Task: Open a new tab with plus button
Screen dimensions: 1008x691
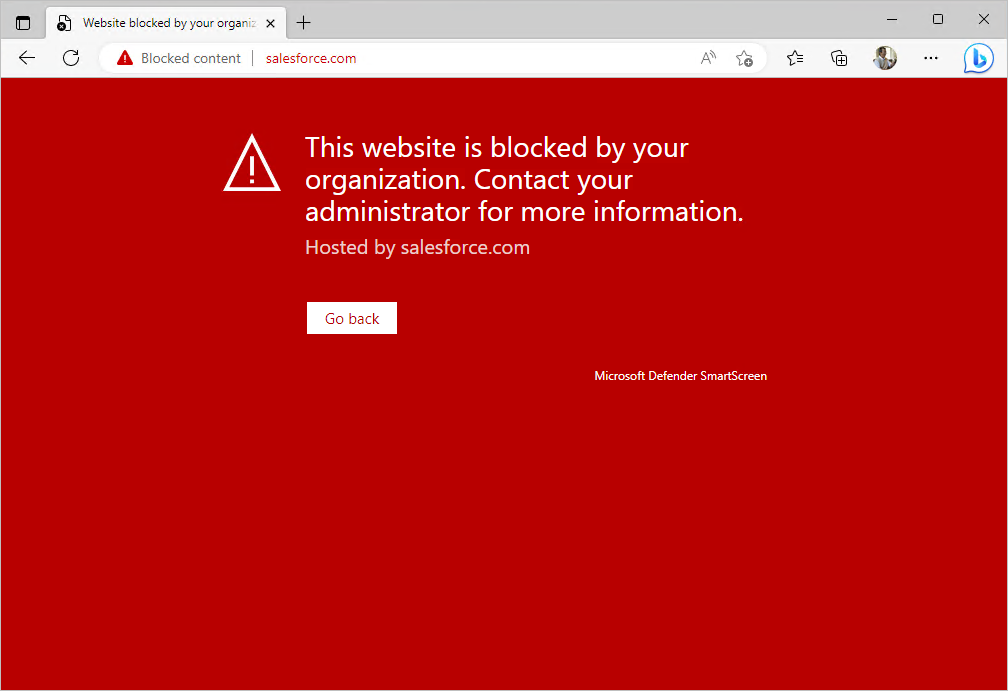Action: pyautogui.click(x=303, y=23)
